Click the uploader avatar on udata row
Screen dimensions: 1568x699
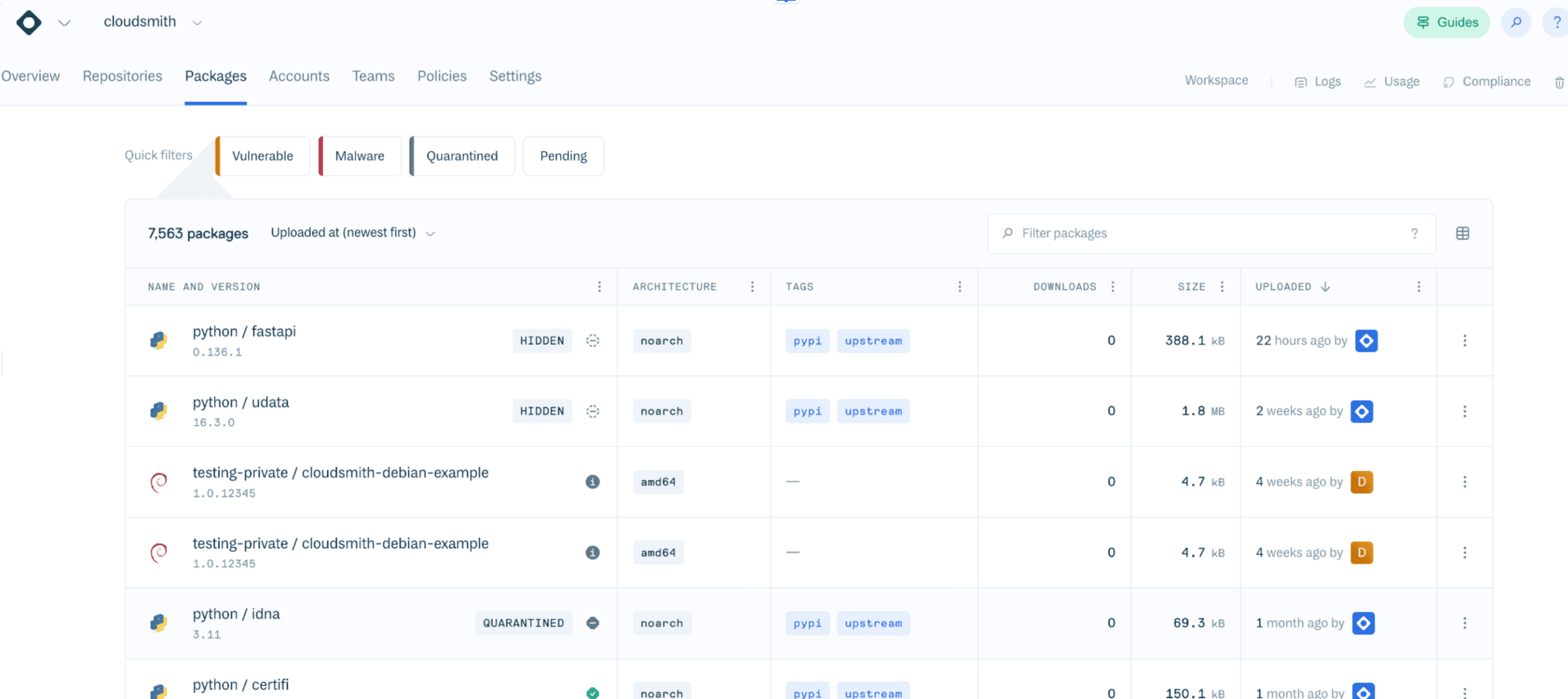[1362, 411]
